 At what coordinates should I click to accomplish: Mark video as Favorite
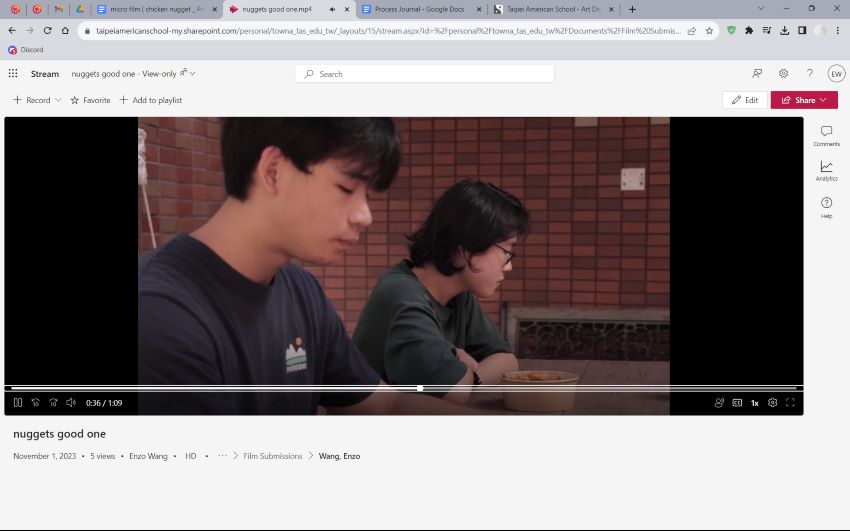pos(90,100)
